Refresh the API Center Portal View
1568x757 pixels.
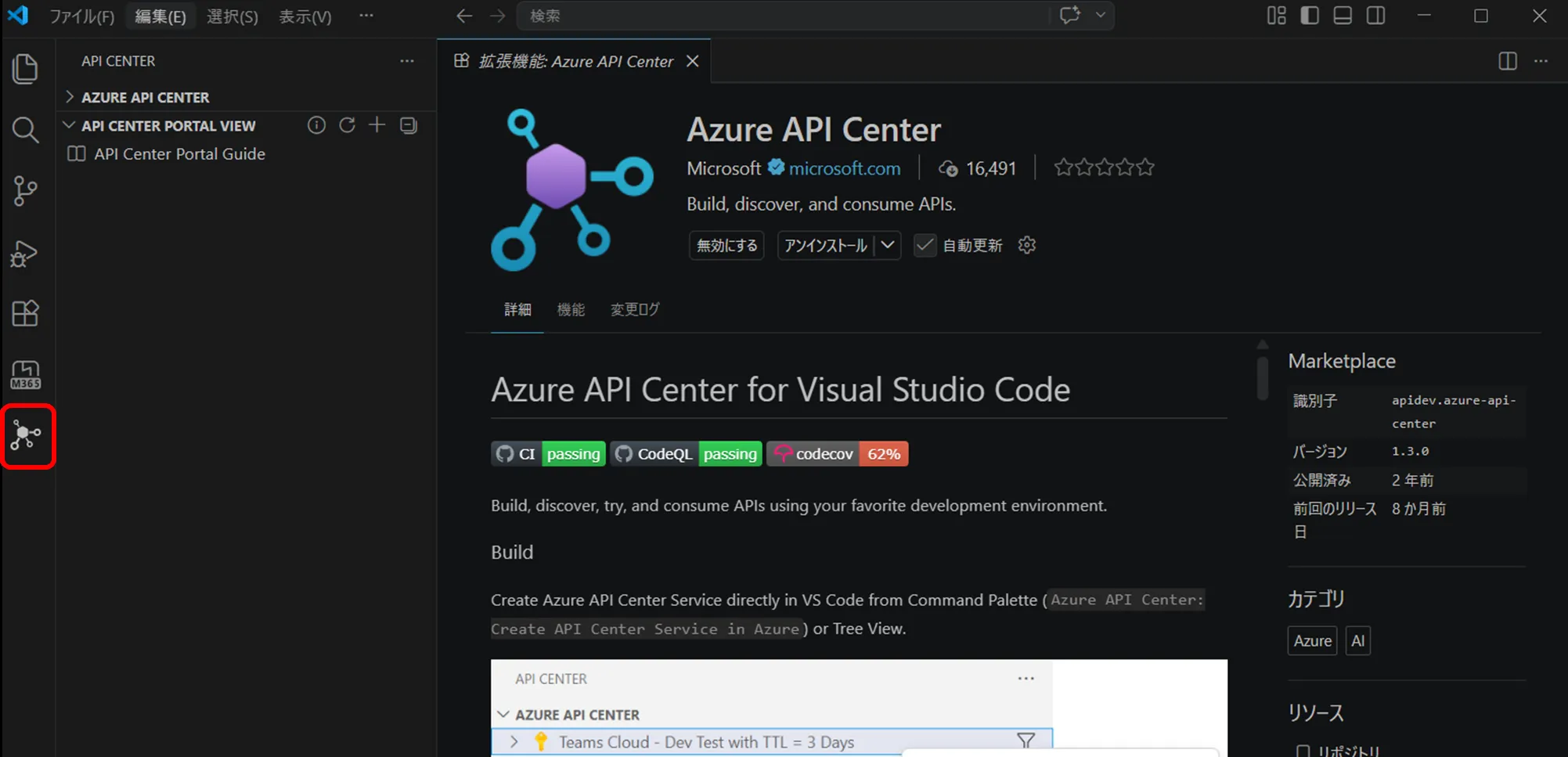tap(347, 125)
